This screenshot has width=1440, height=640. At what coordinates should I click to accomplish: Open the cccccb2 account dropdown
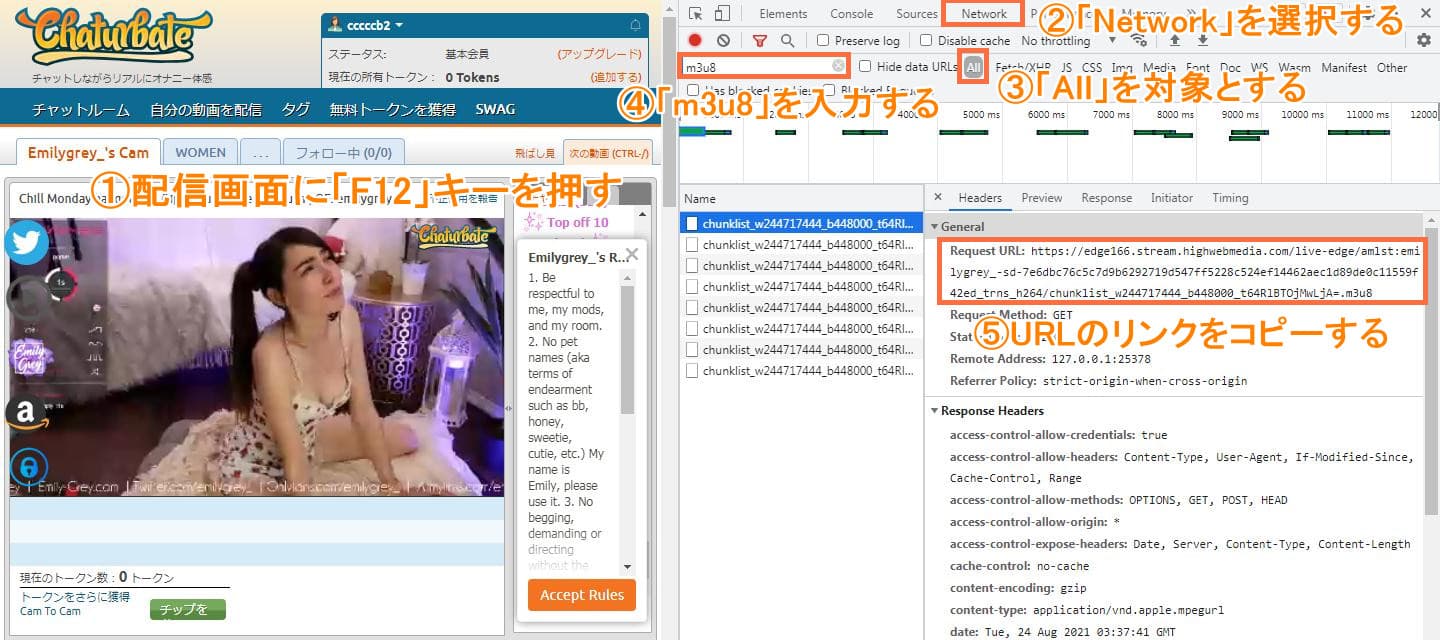375,25
